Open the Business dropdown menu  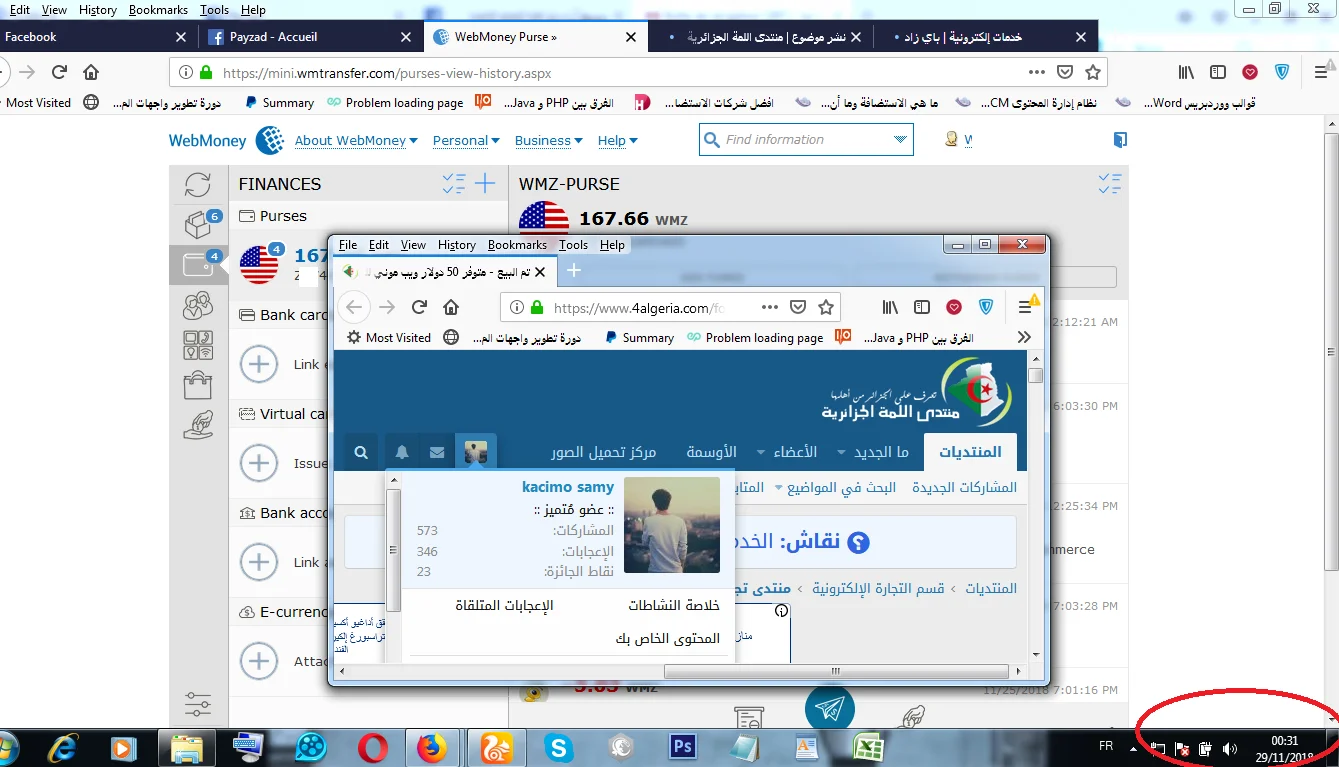548,141
